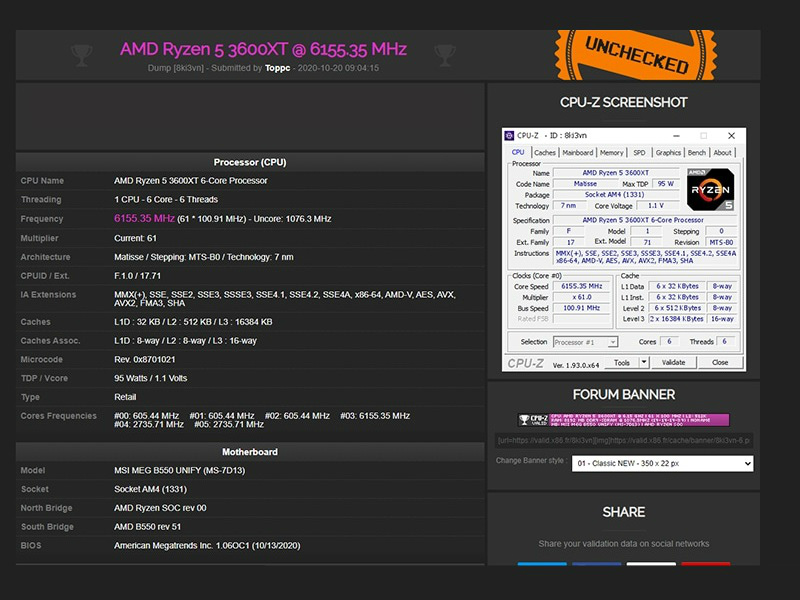Open the Change Banner style dropdown
The height and width of the screenshot is (600, 800).
tap(662, 463)
